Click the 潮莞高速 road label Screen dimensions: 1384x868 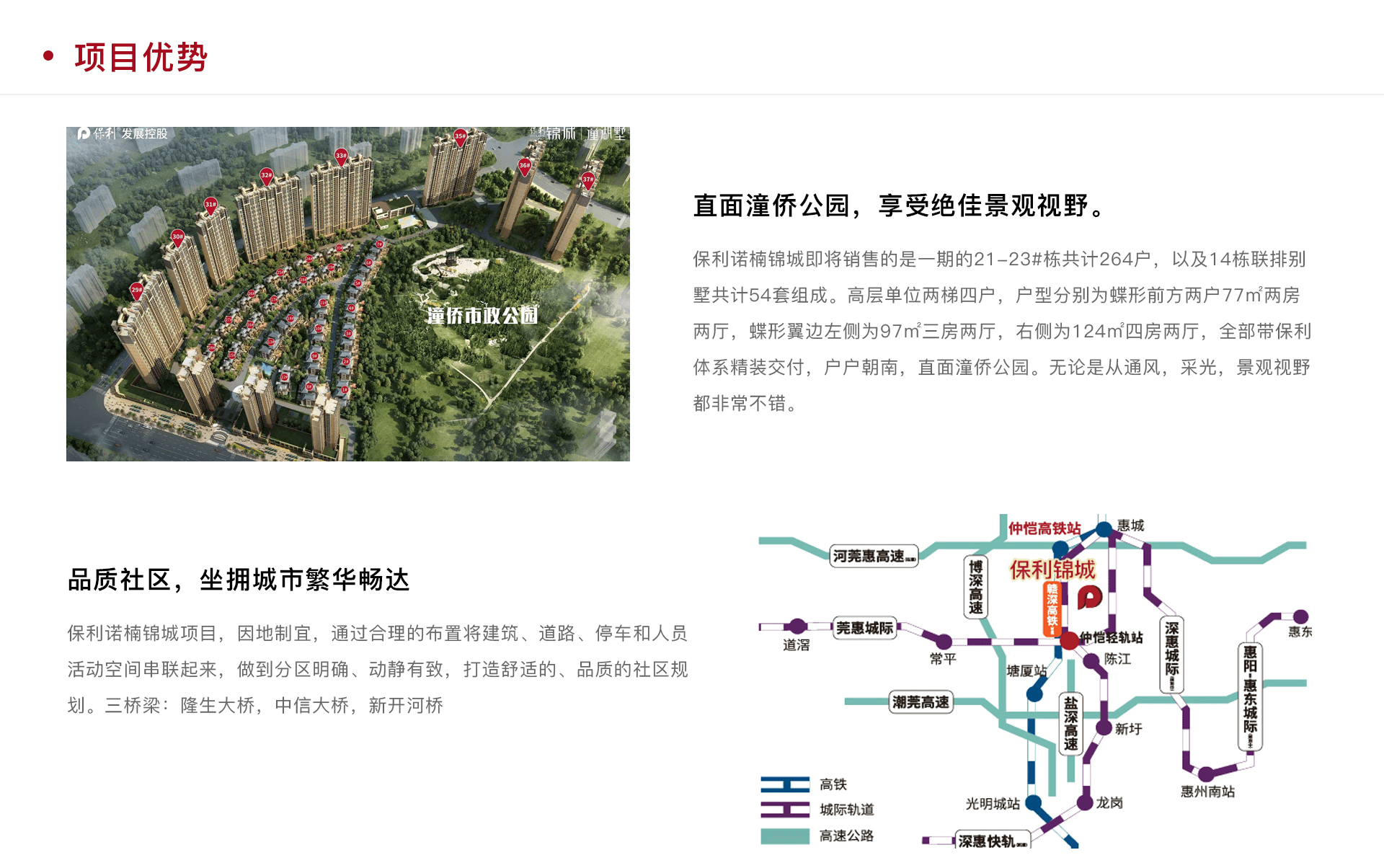click(x=921, y=701)
